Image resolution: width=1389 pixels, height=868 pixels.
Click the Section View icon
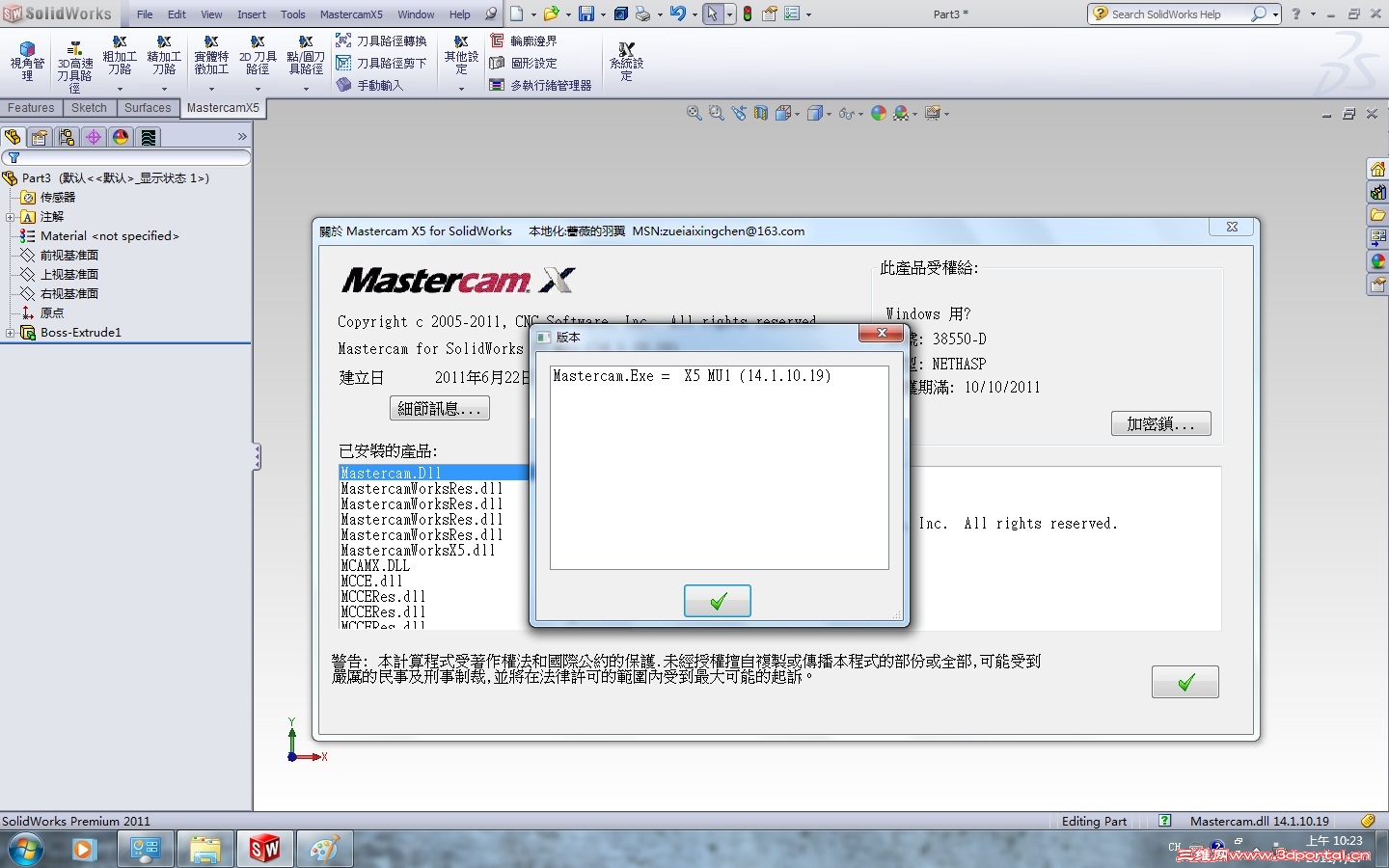(x=761, y=113)
